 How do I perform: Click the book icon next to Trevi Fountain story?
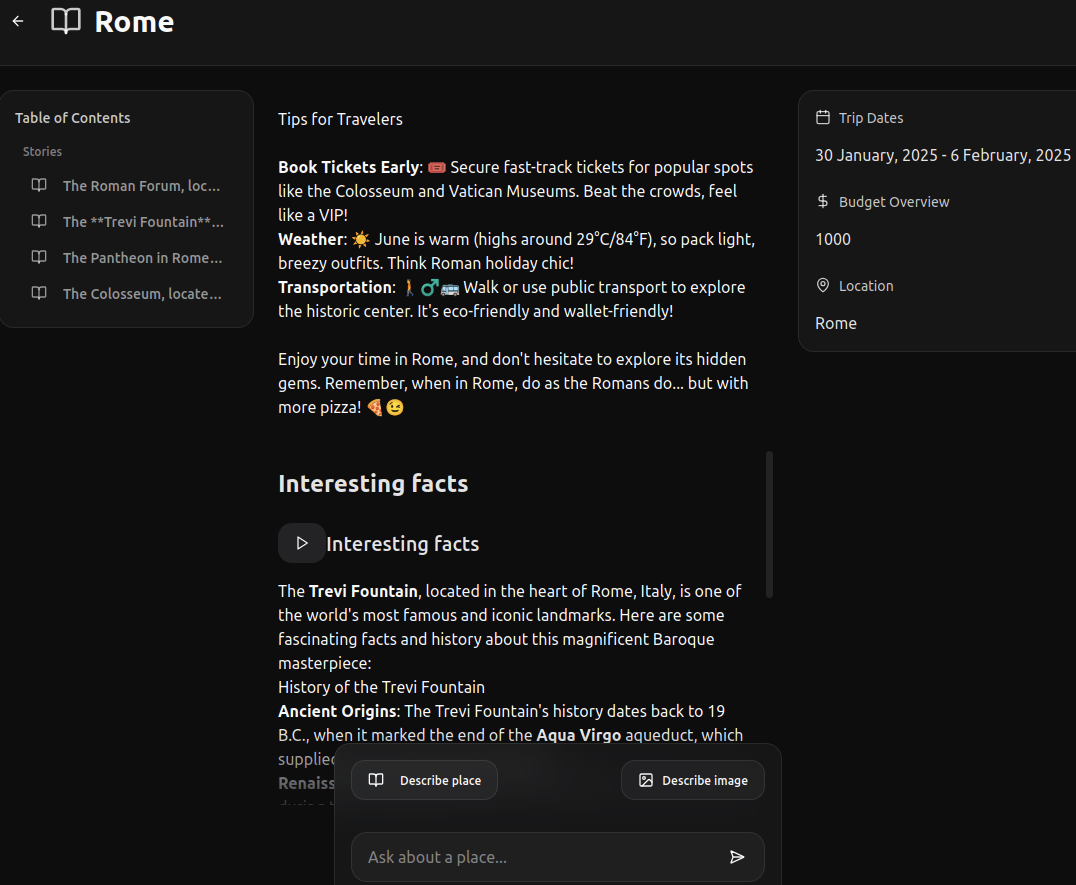[x=39, y=221]
